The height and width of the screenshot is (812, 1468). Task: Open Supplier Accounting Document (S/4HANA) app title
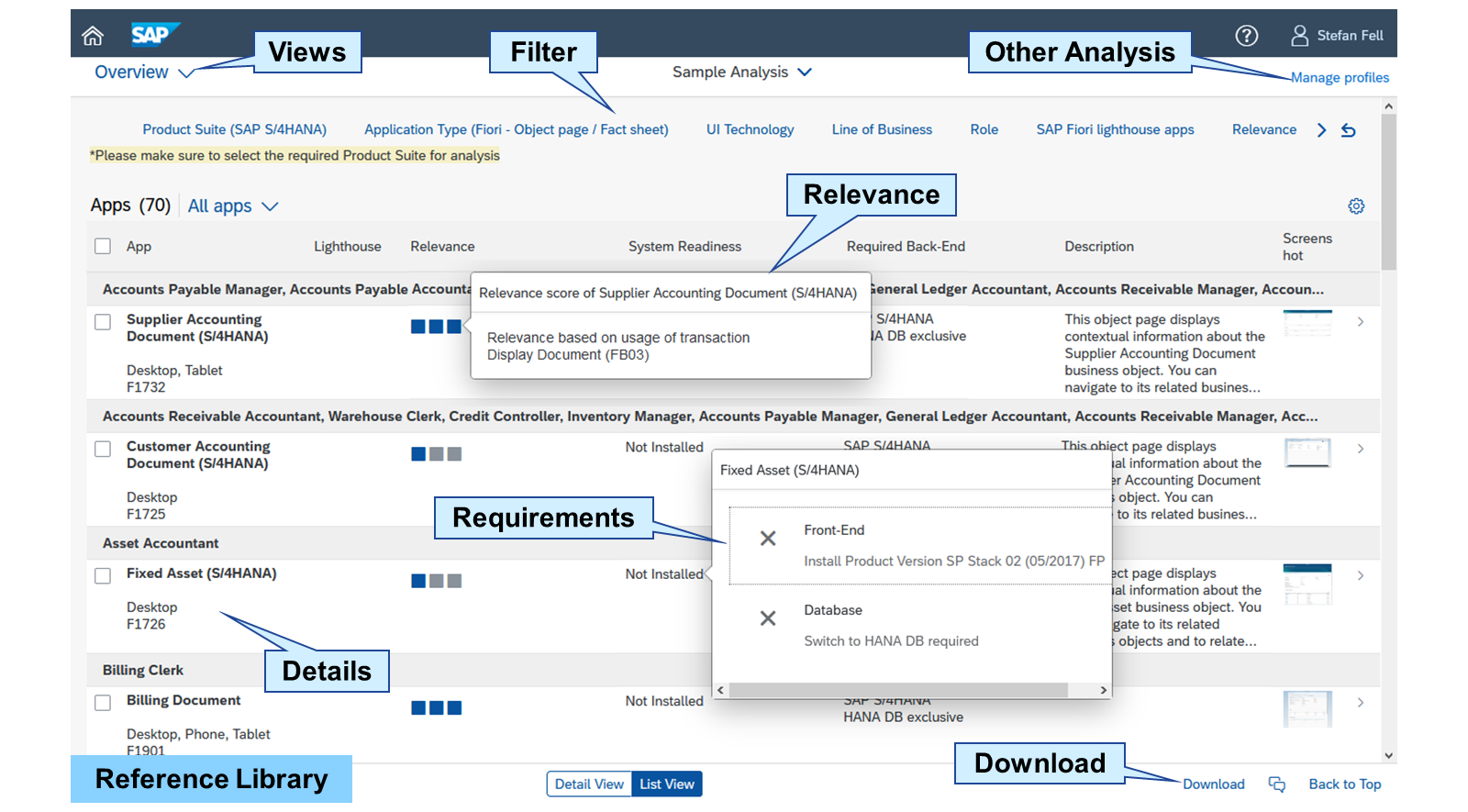coord(197,328)
